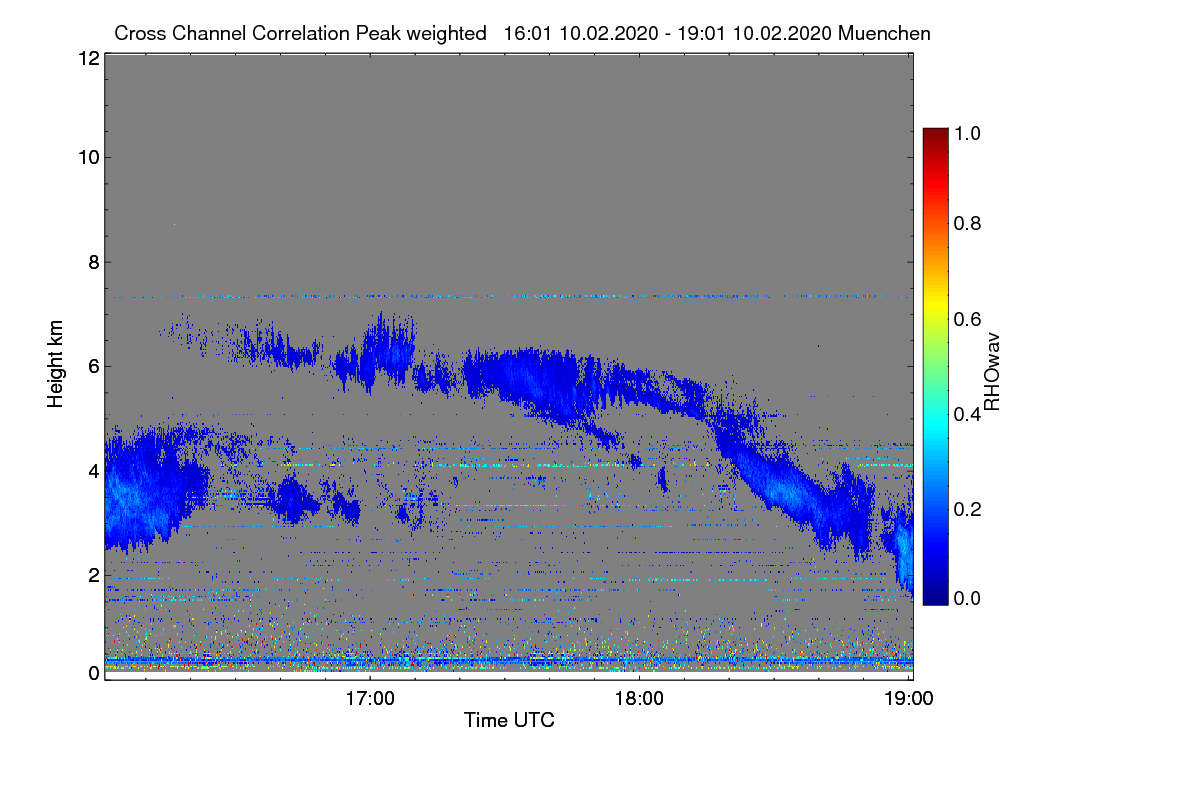Click the colorbar value 0.8
Viewport: 1200px width, 800px height.
pyautogui.click(x=967, y=224)
